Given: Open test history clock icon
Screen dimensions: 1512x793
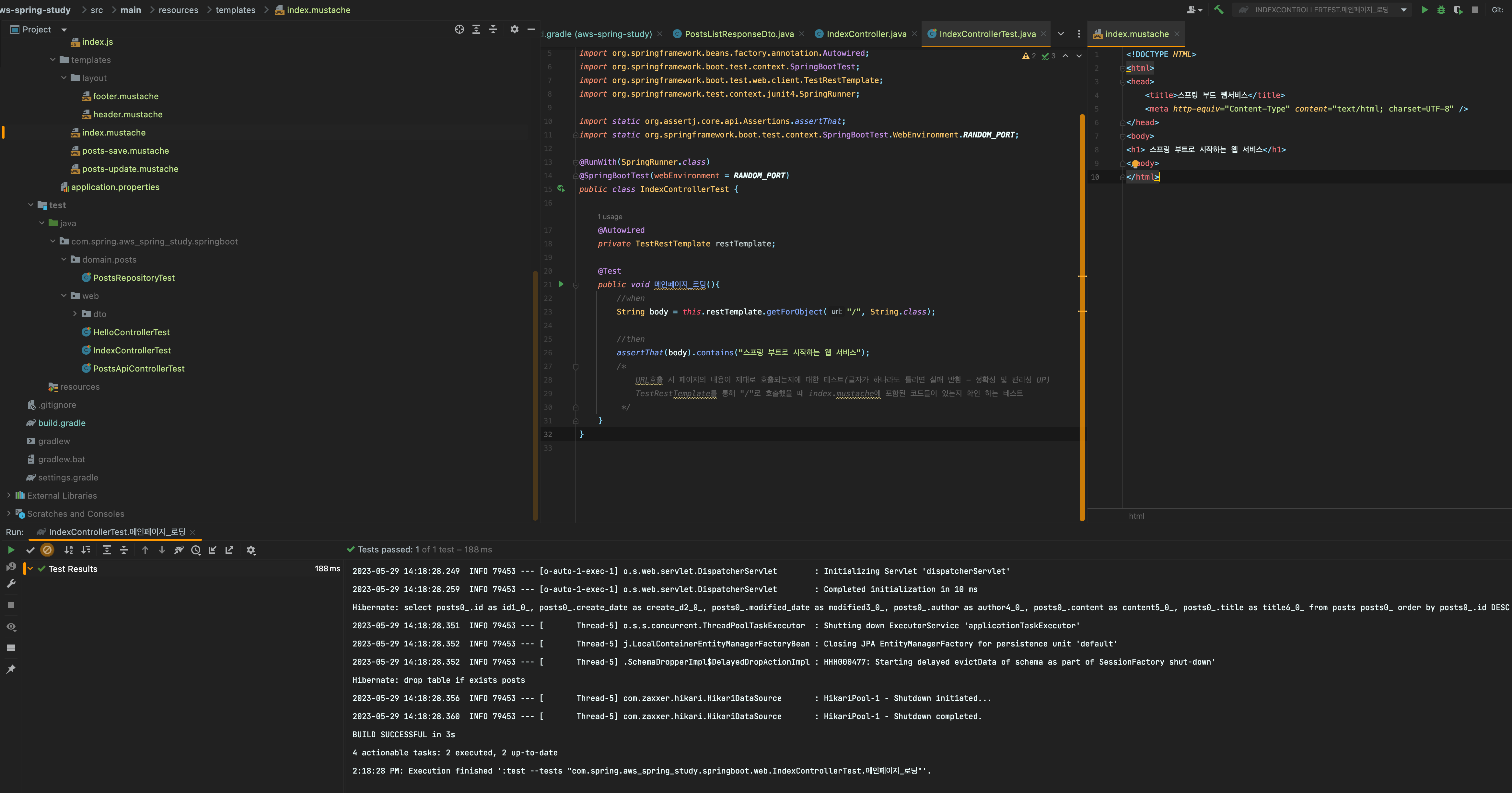Looking at the screenshot, I should point(196,550).
